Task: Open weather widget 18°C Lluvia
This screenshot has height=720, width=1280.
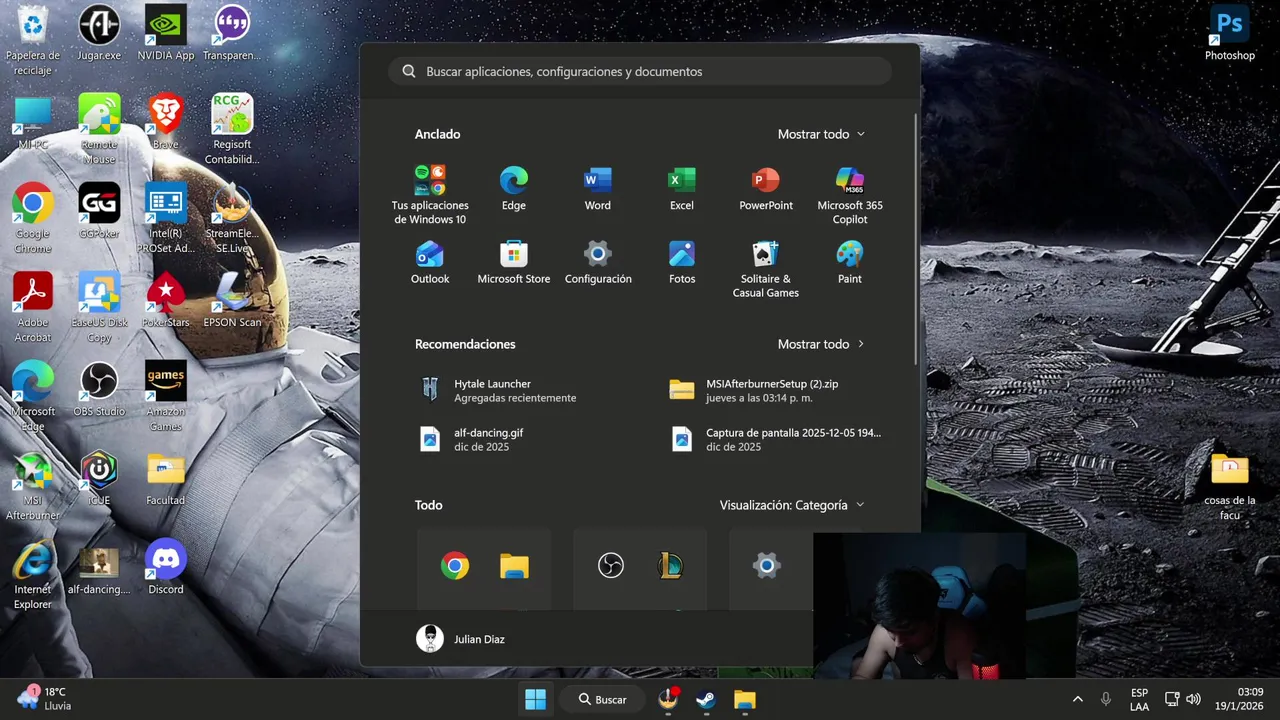Action: click(44, 699)
